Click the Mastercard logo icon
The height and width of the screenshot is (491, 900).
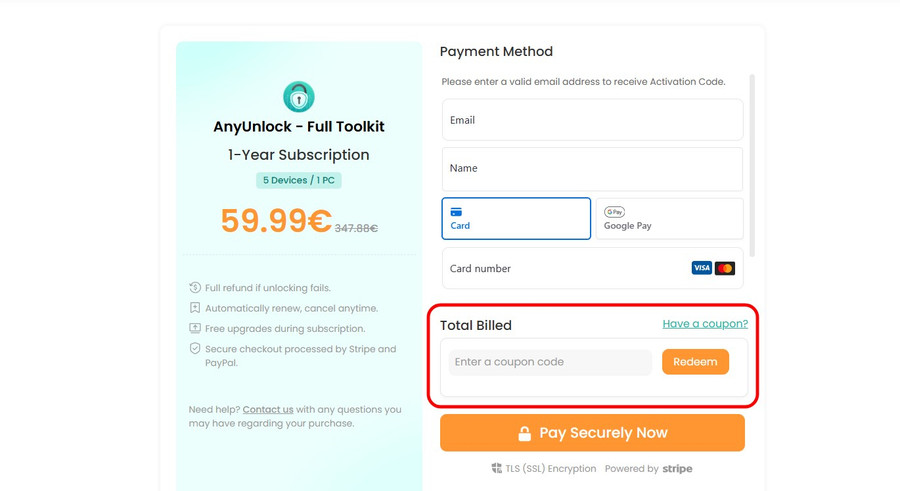point(725,268)
